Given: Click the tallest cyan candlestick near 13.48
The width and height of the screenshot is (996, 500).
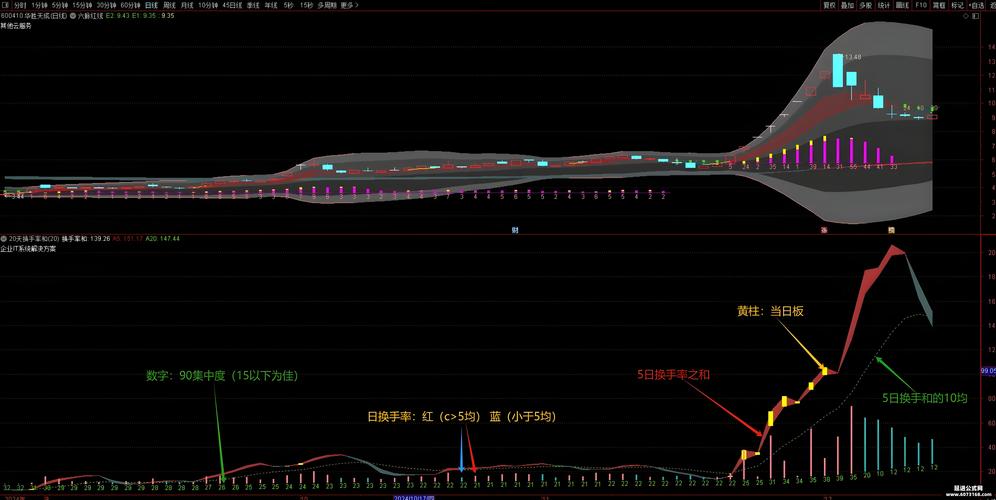Looking at the screenshot, I should [x=838, y=70].
